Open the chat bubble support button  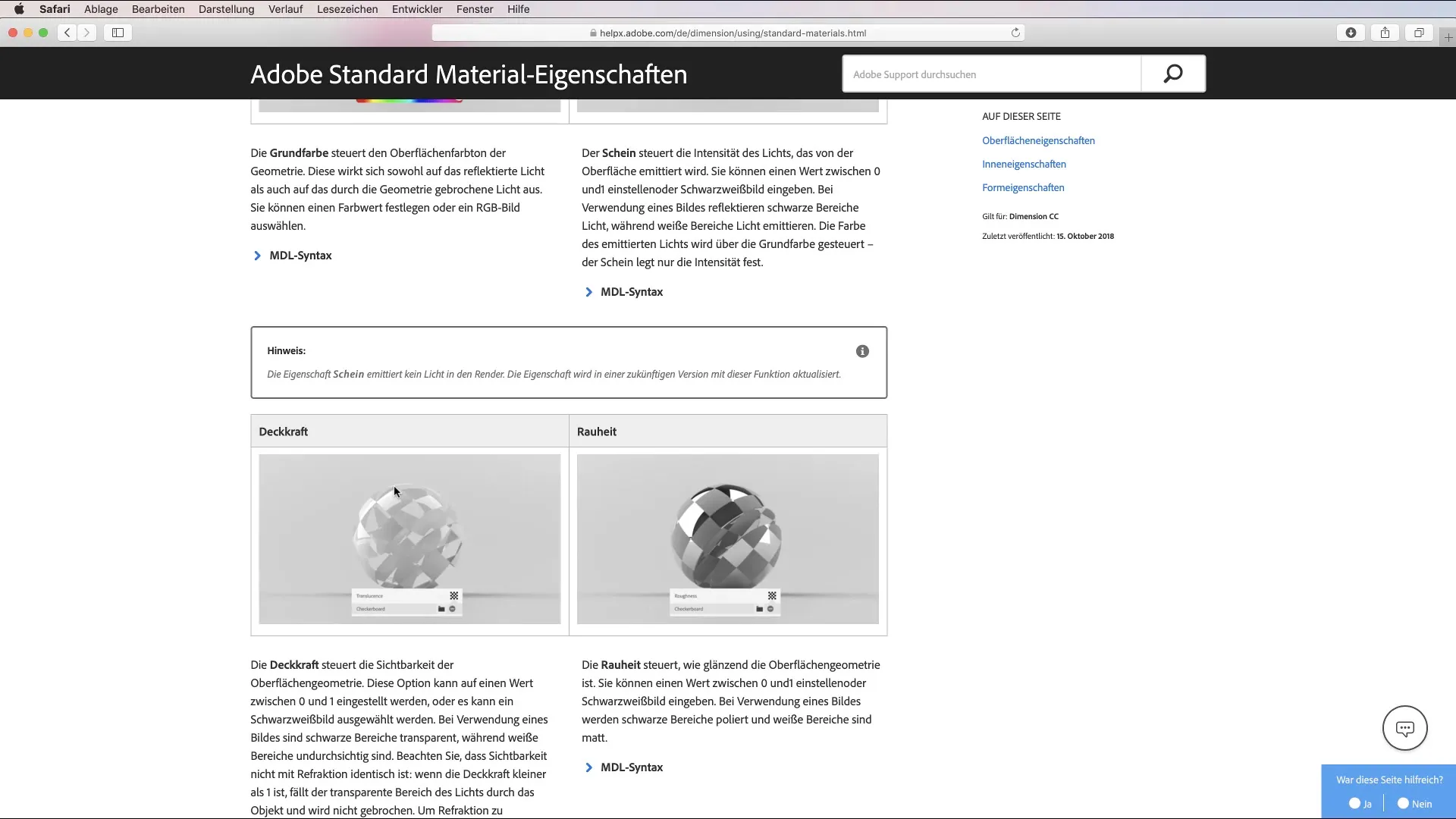(x=1404, y=728)
